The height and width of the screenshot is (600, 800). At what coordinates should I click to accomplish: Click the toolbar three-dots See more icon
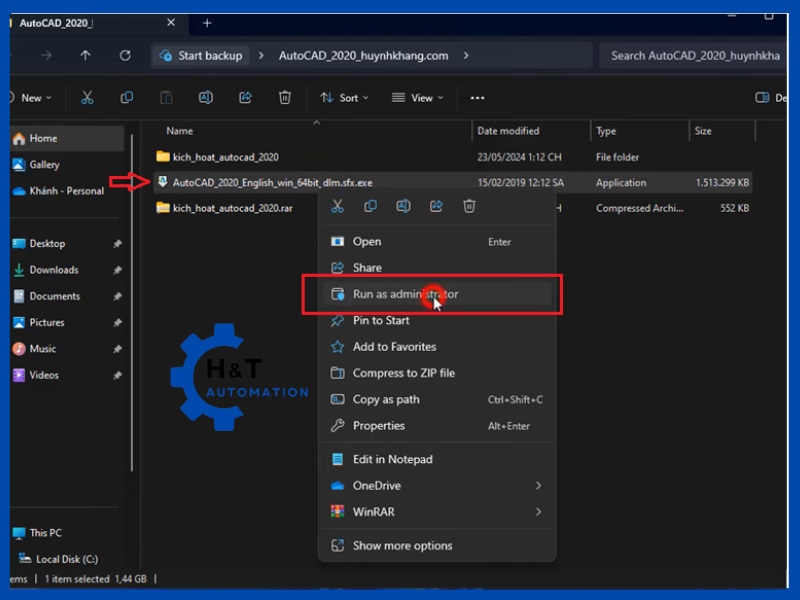pos(477,98)
